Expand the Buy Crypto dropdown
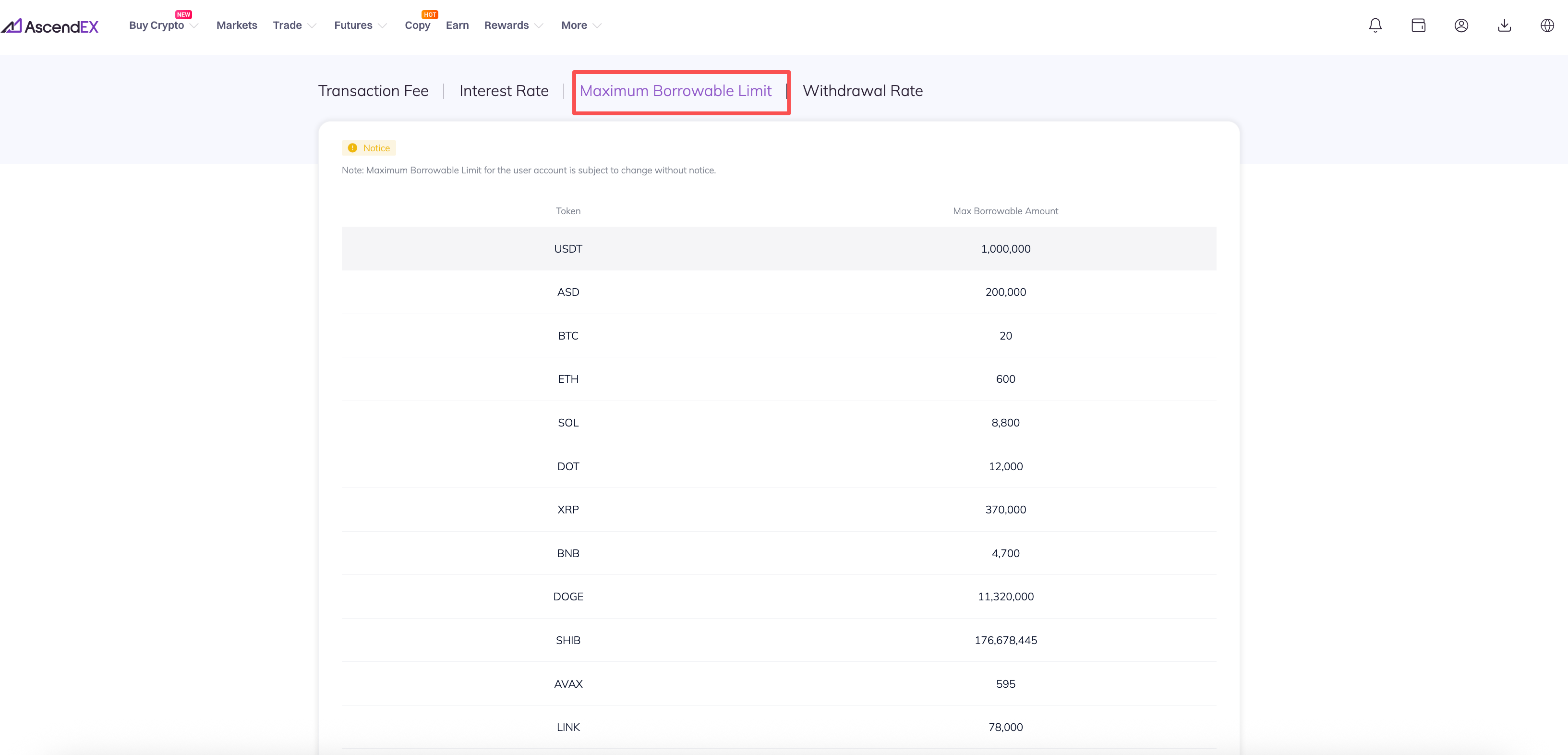Image resolution: width=1568 pixels, height=755 pixels. 163,25
